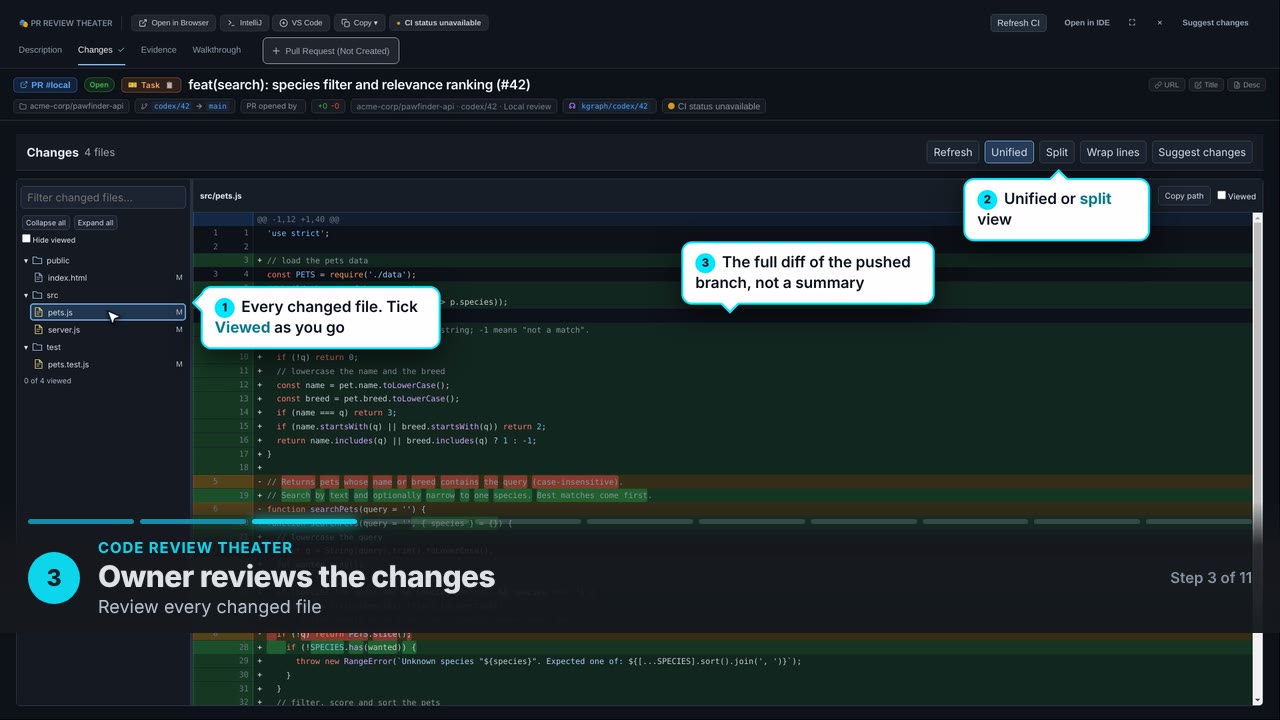This screenshot has height=720, width=1280.
Task: Focus the Filter changed files field
Action: tap(104, 197)
